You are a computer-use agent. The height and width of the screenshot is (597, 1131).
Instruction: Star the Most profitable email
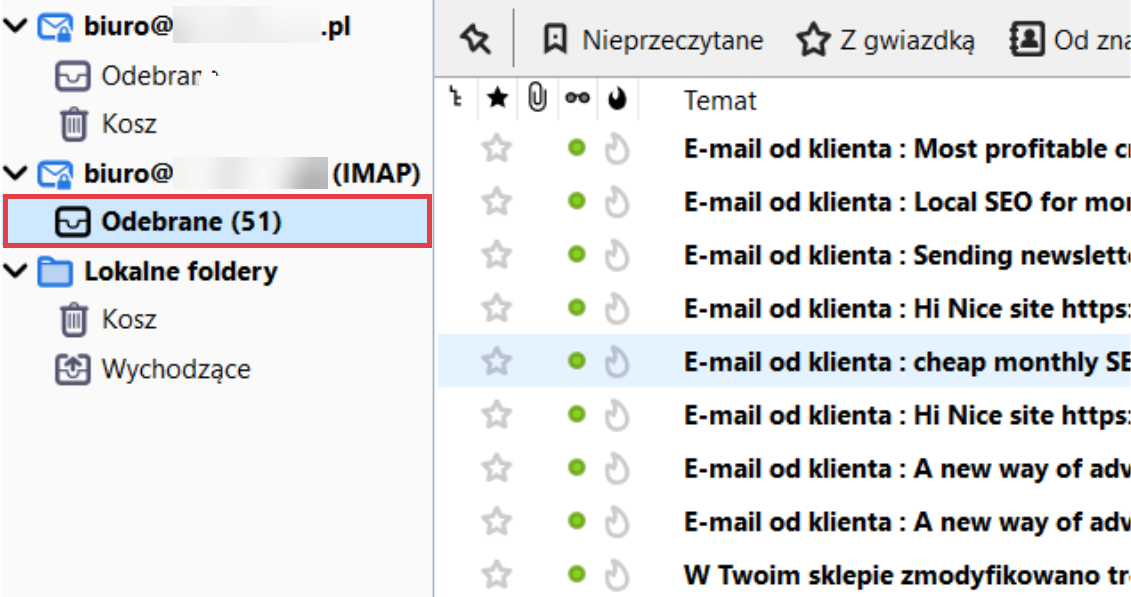pyautogui.click(x=496, y=149)
